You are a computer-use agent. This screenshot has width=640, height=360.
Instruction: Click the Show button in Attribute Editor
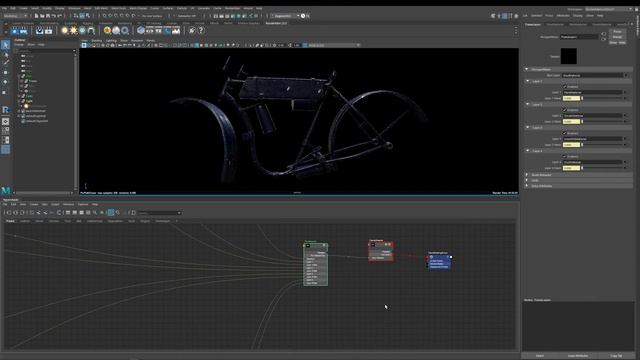(613, 42)
